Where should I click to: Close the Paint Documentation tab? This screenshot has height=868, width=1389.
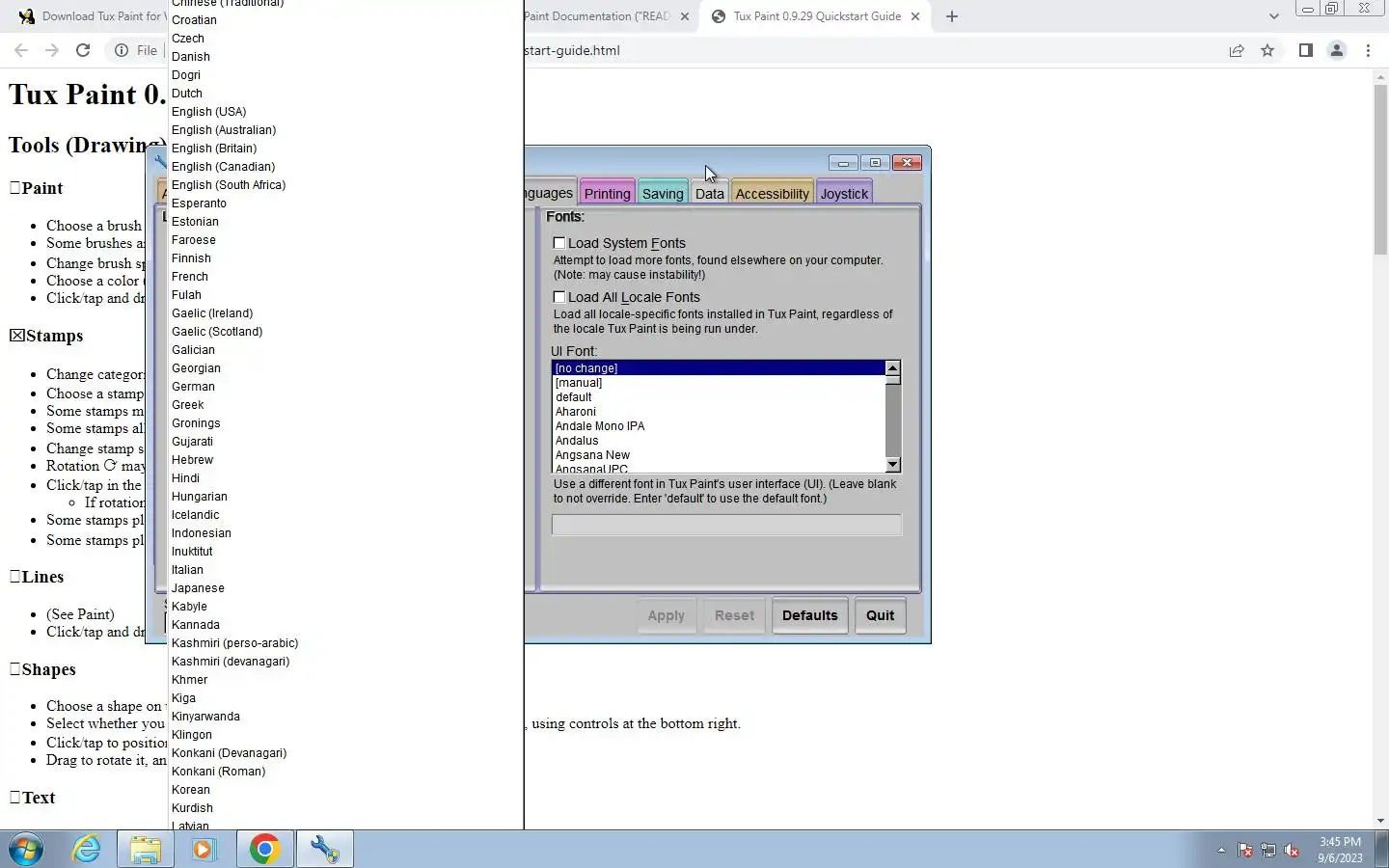(x=685, y=16)
